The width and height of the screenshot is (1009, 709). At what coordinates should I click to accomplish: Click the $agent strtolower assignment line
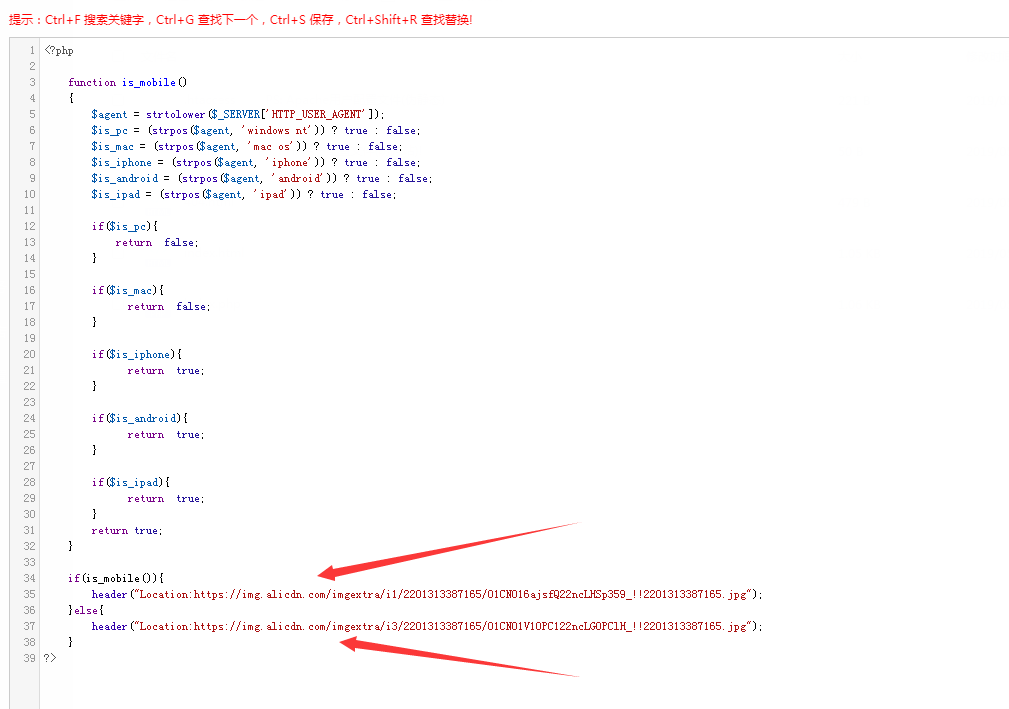[237, 114]
